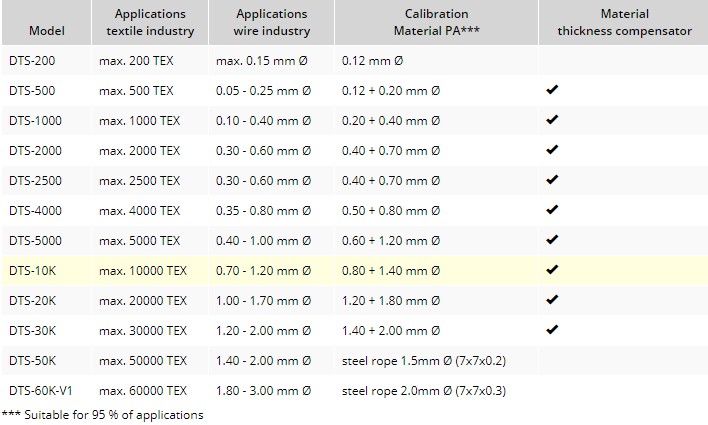Screen dimensions: 708x425
Task: Select the DTS-200 model name
Action: (x=32, y=61)
